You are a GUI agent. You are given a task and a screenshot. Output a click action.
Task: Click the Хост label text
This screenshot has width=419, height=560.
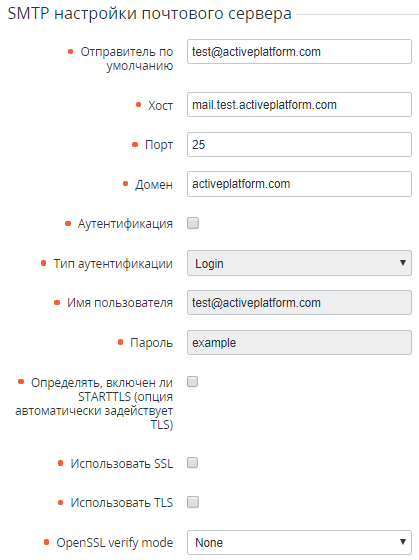click(160, 105)
